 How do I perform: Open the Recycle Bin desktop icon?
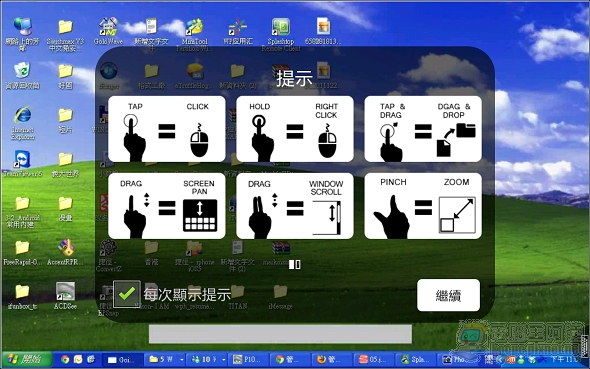coord(22,76)
